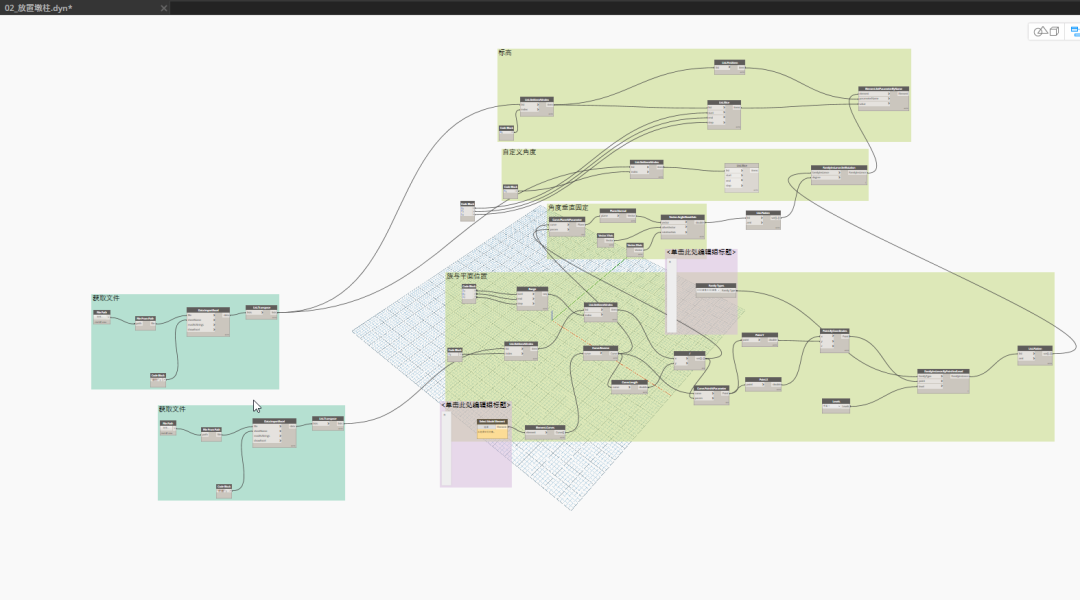
Task: Click the 标高 group title
Action: (x=505, y=53)
